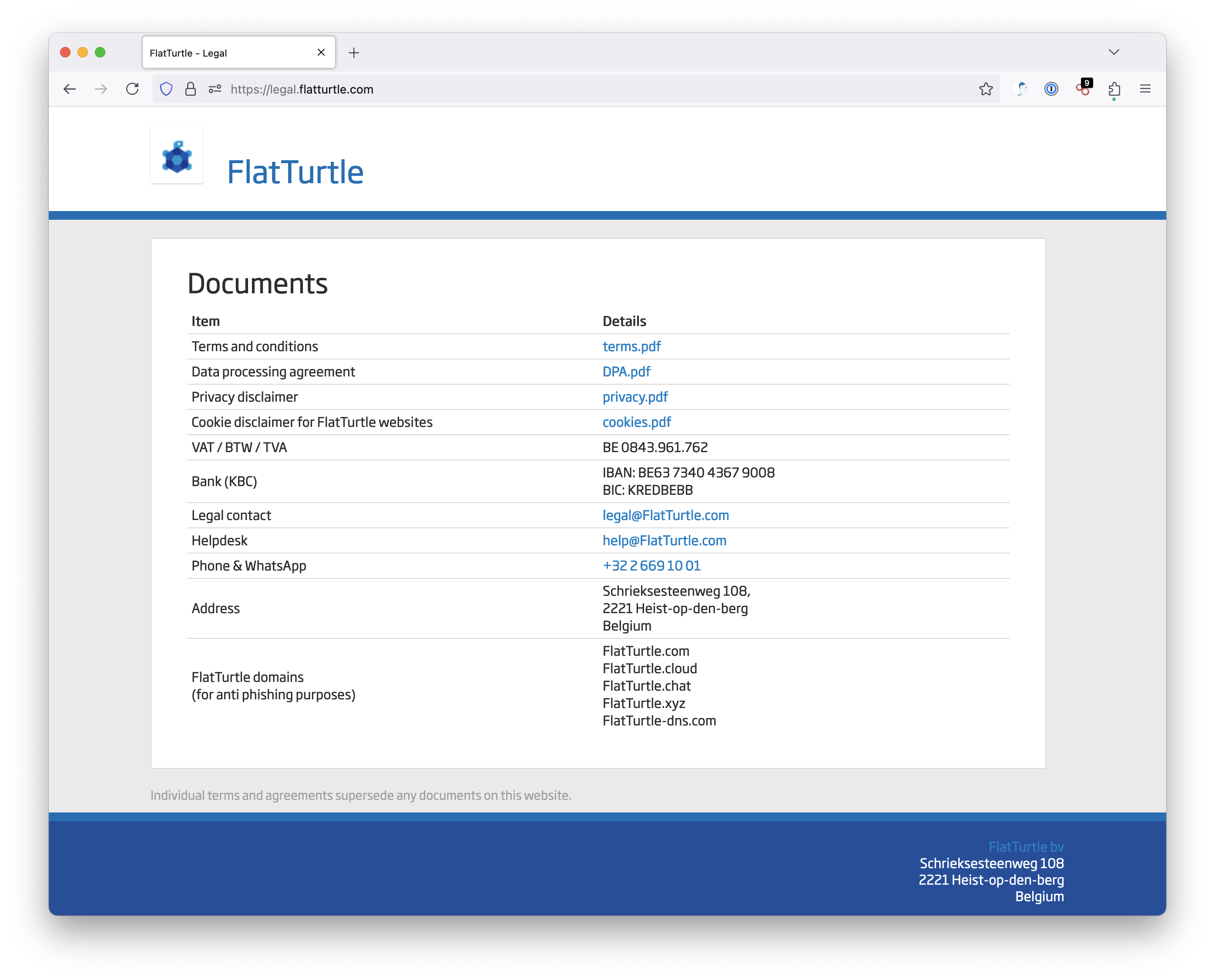1215x980 pixels.
Task: Click the VAT / BTW / TVA label
Action: [239, 448]
